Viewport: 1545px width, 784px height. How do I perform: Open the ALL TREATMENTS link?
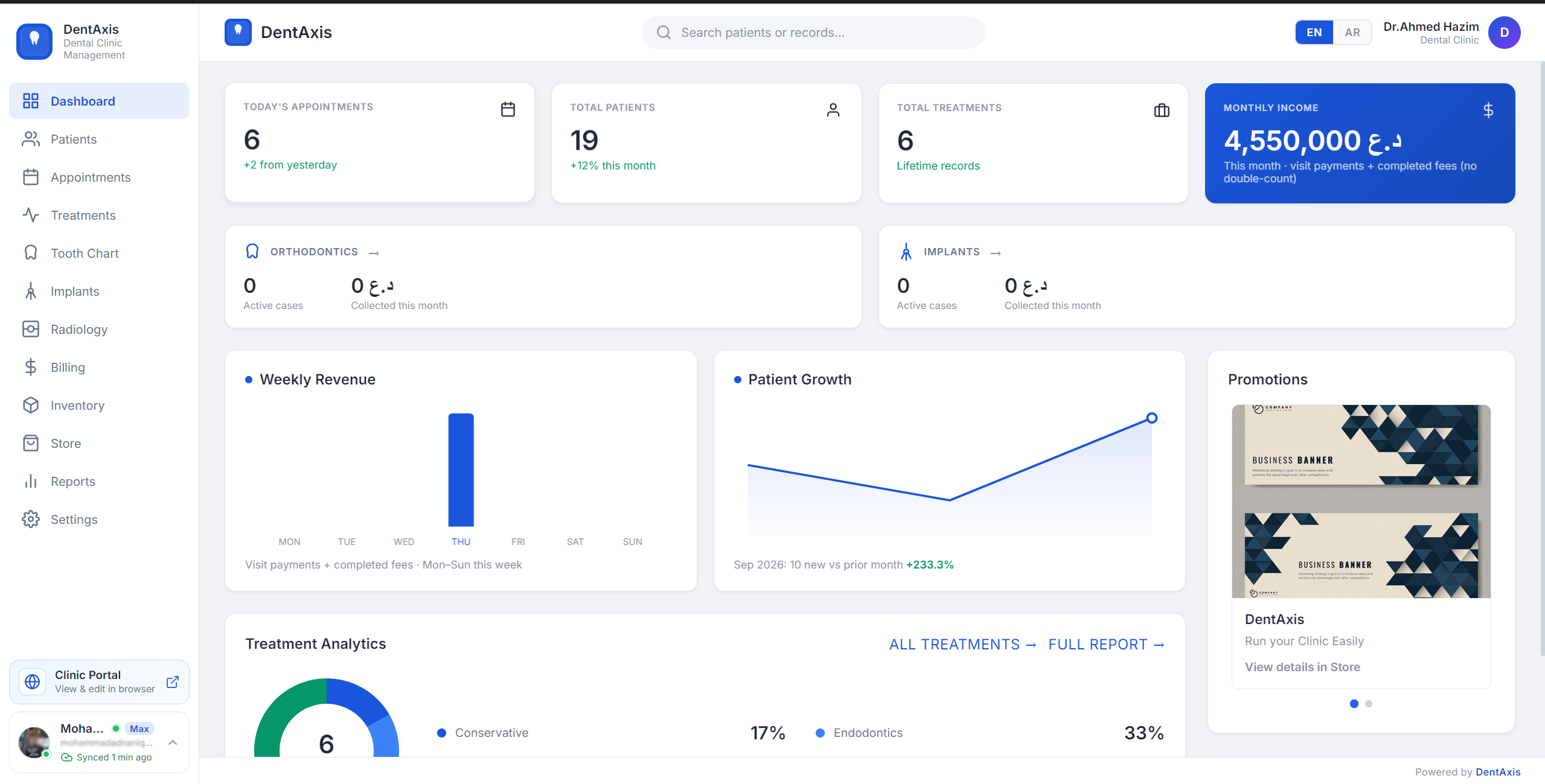pyautogui.click(x=963, y=644)
